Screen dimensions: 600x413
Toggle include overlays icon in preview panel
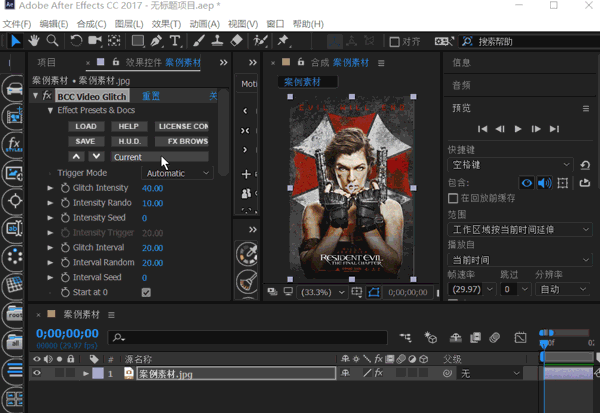562,183
